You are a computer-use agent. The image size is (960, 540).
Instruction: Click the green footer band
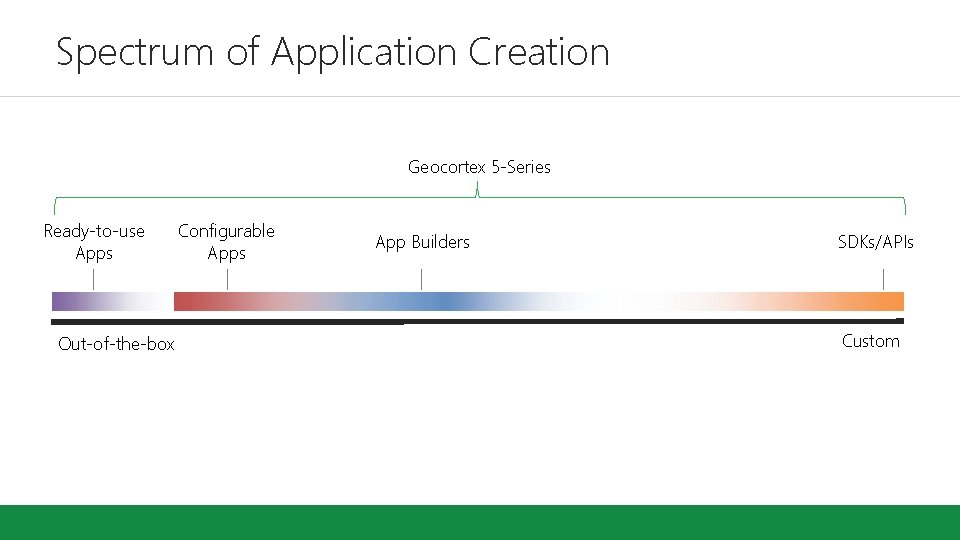click(480, 522)
